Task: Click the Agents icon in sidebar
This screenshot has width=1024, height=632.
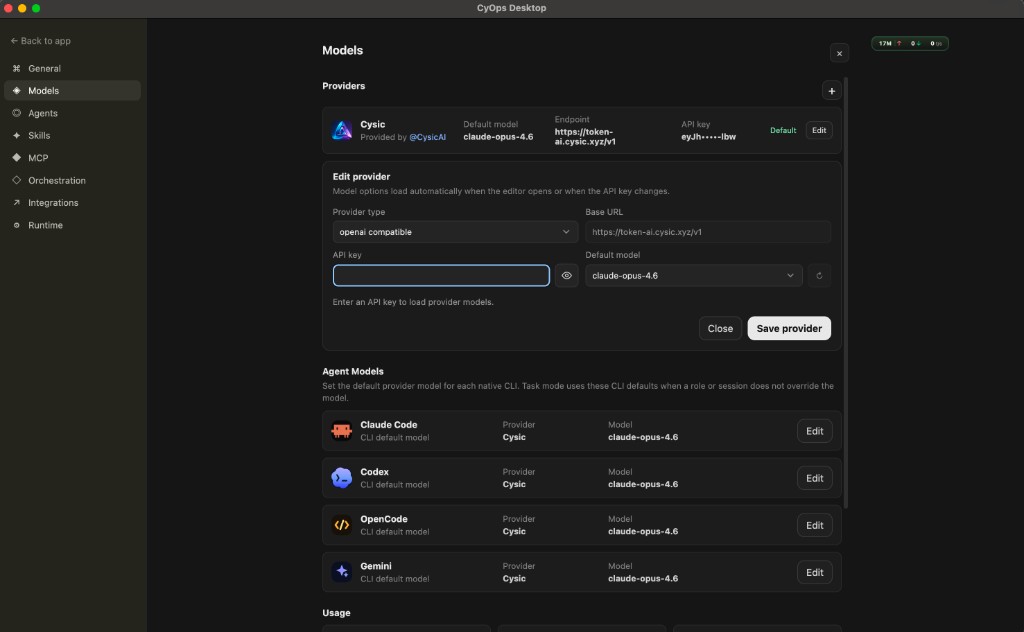Action: click(16, 113)
